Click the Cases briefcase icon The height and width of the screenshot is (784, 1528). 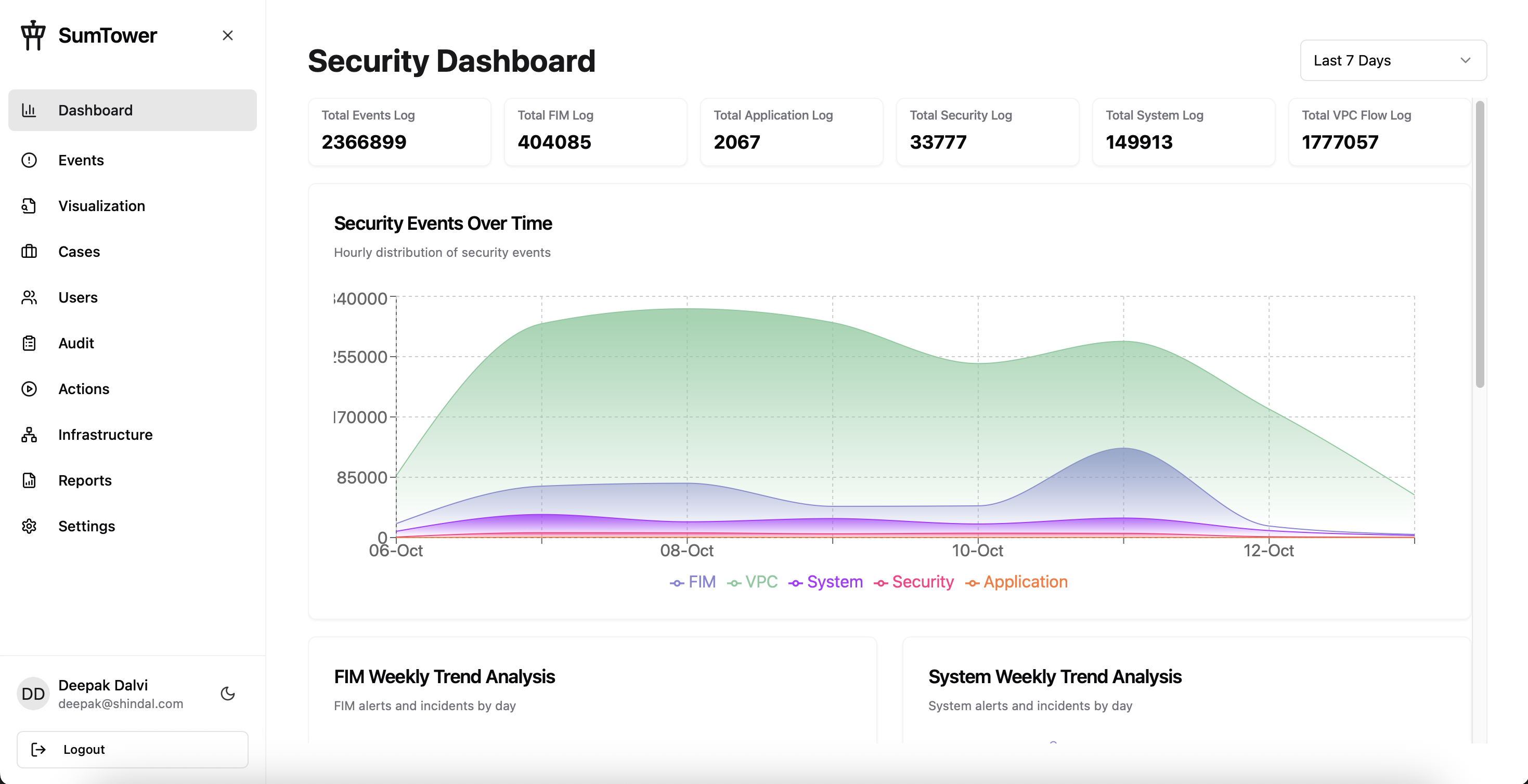click(29, 252)
